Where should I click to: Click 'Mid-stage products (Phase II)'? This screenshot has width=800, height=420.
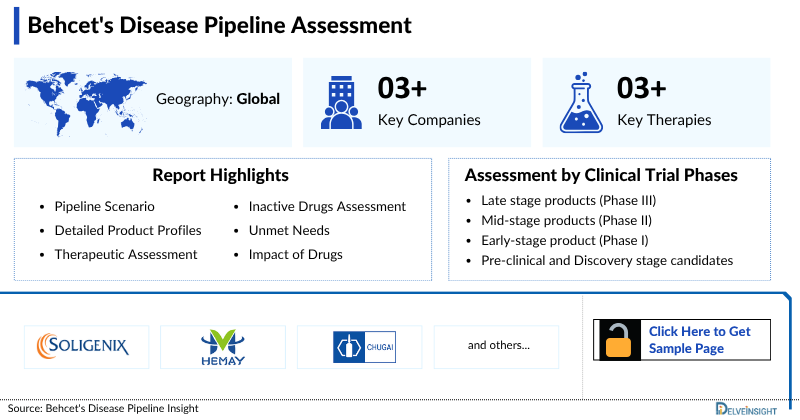pos(566,220)
